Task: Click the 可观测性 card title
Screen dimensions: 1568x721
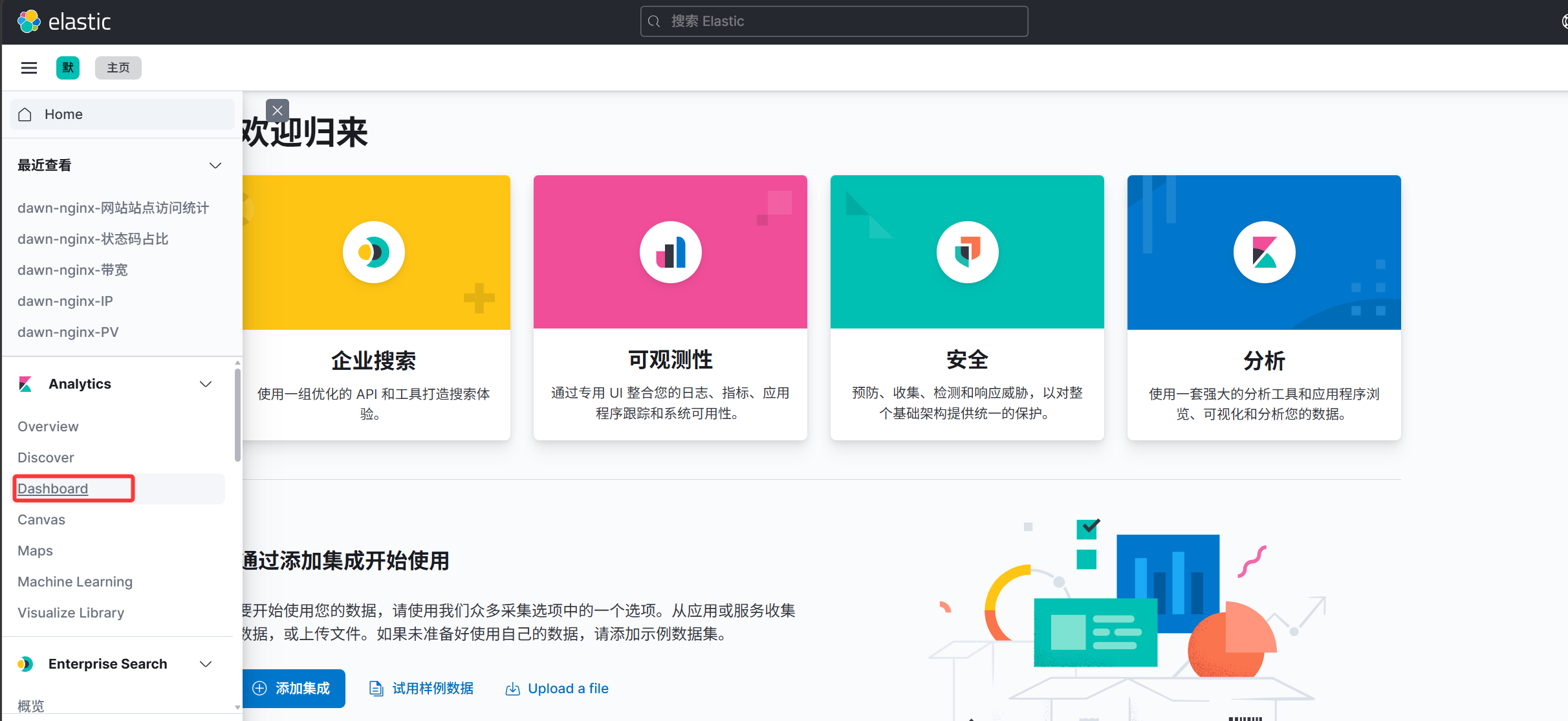Action: pos(671,360)
